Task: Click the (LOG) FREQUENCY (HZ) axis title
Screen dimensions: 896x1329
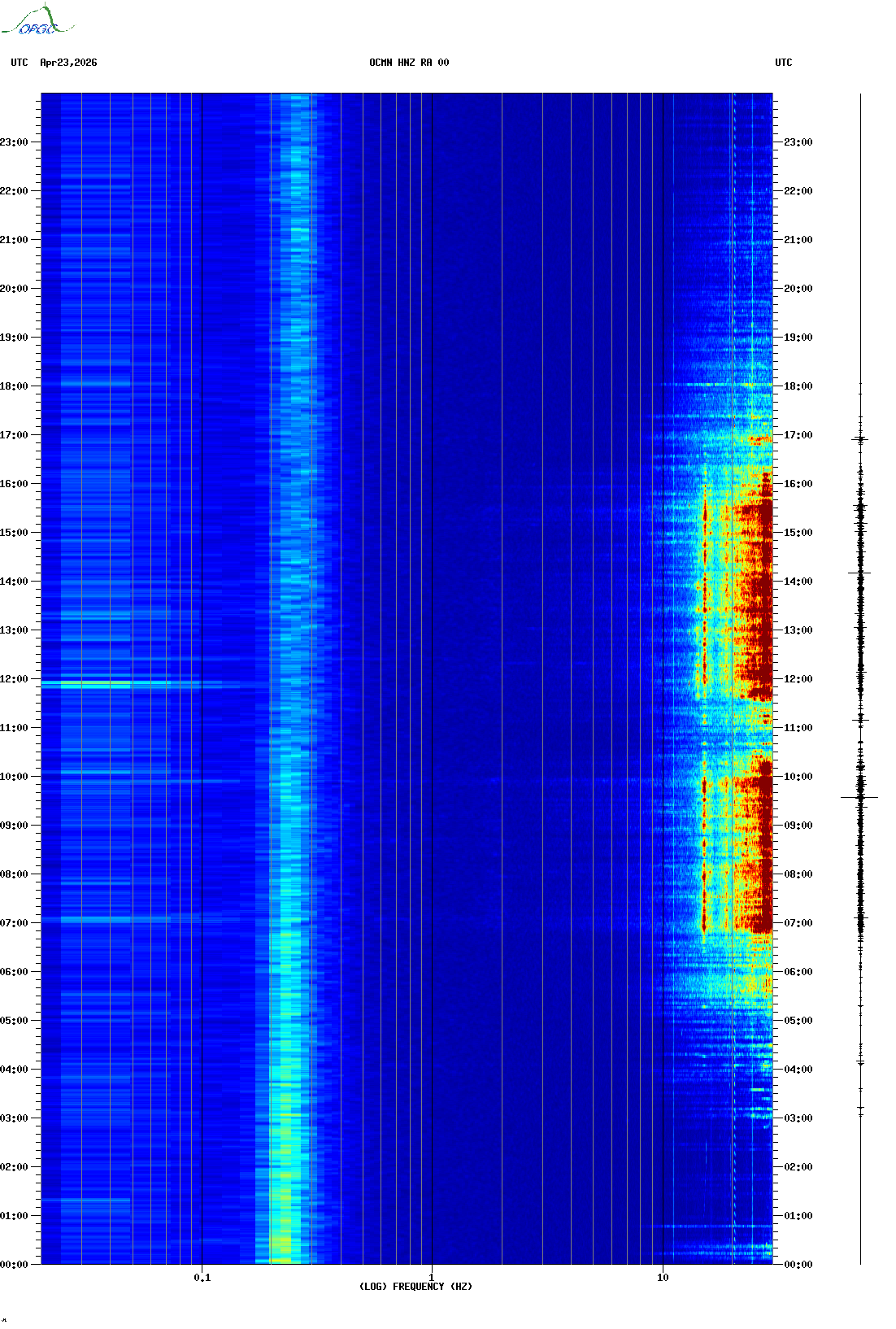Action: coord(415,1287)
